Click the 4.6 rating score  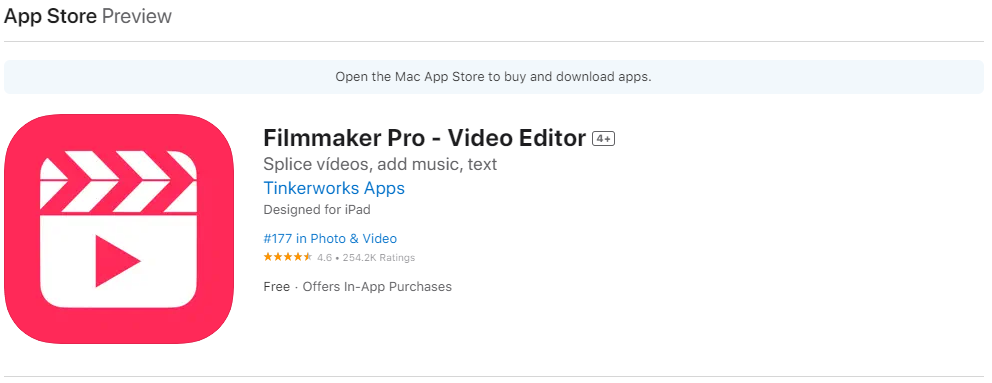(x=325, y=258)
